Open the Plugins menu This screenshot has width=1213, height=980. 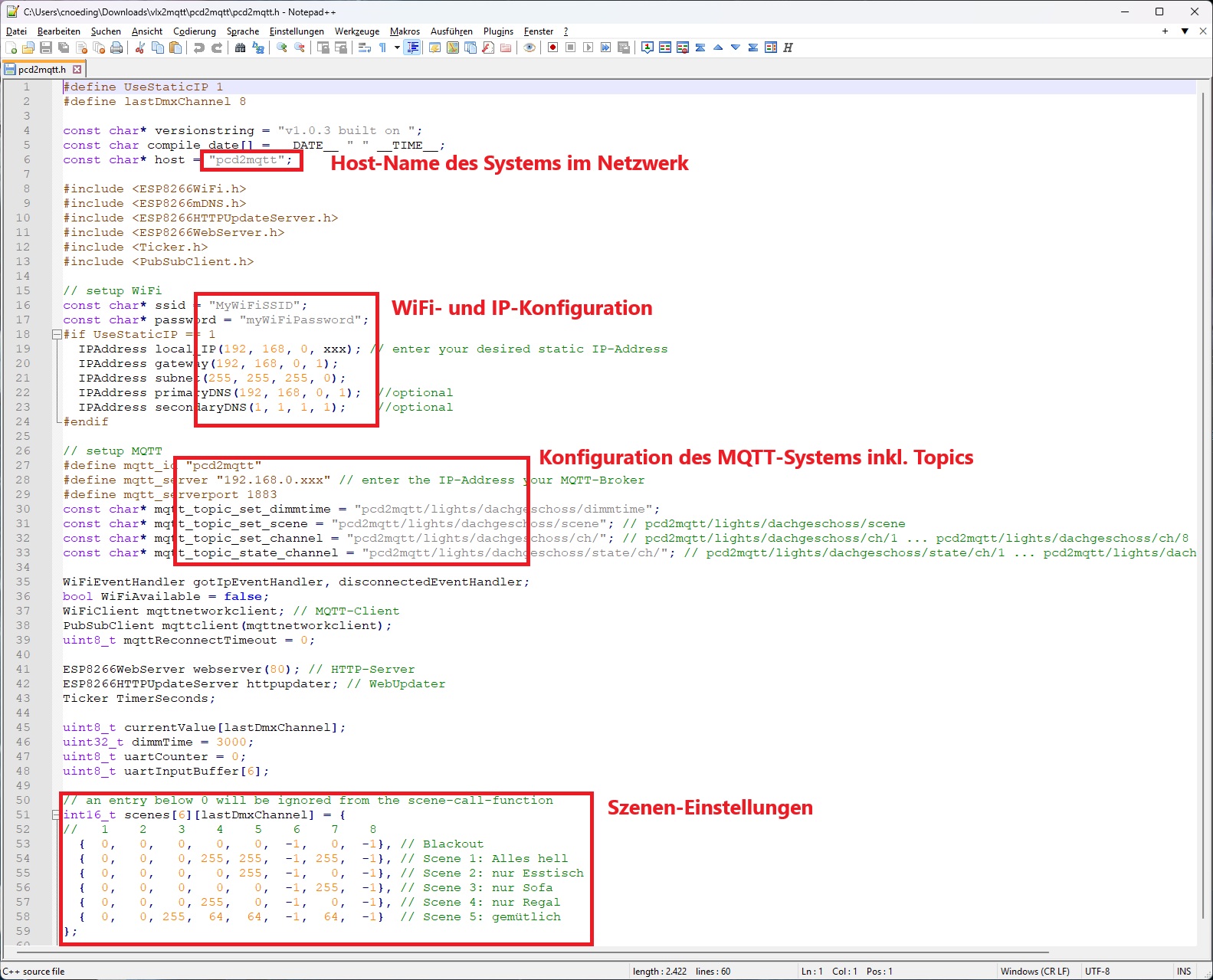click(498, 31)
